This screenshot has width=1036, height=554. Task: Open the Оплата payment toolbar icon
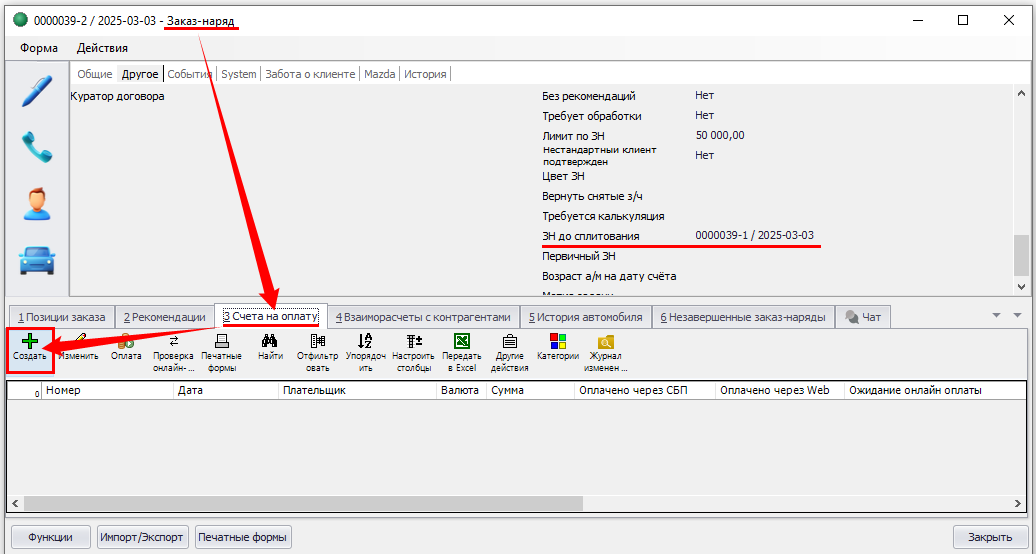click(126, 342)
